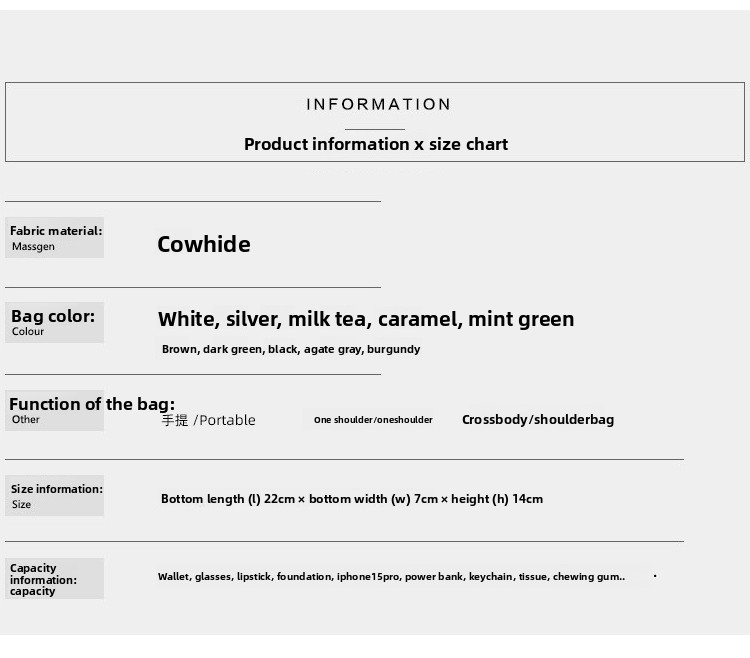Click the Size information label box
This screenshot has width=750, height=658.
pos(55,496)
